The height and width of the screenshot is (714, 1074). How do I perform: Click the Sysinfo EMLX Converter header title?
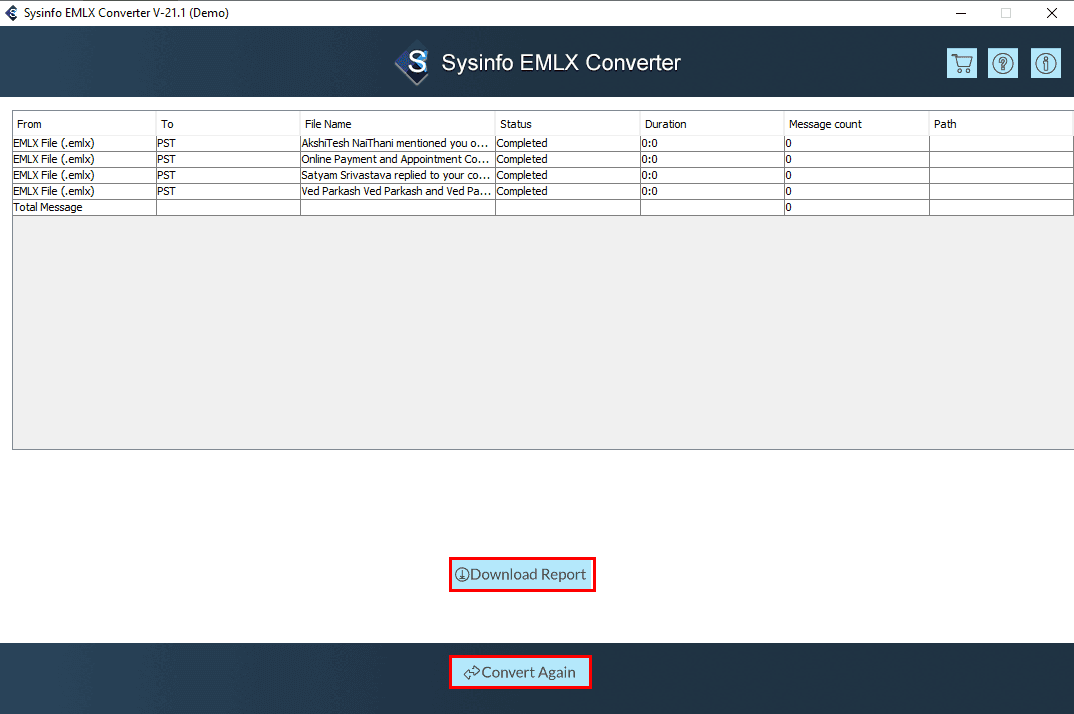(561, 62)
